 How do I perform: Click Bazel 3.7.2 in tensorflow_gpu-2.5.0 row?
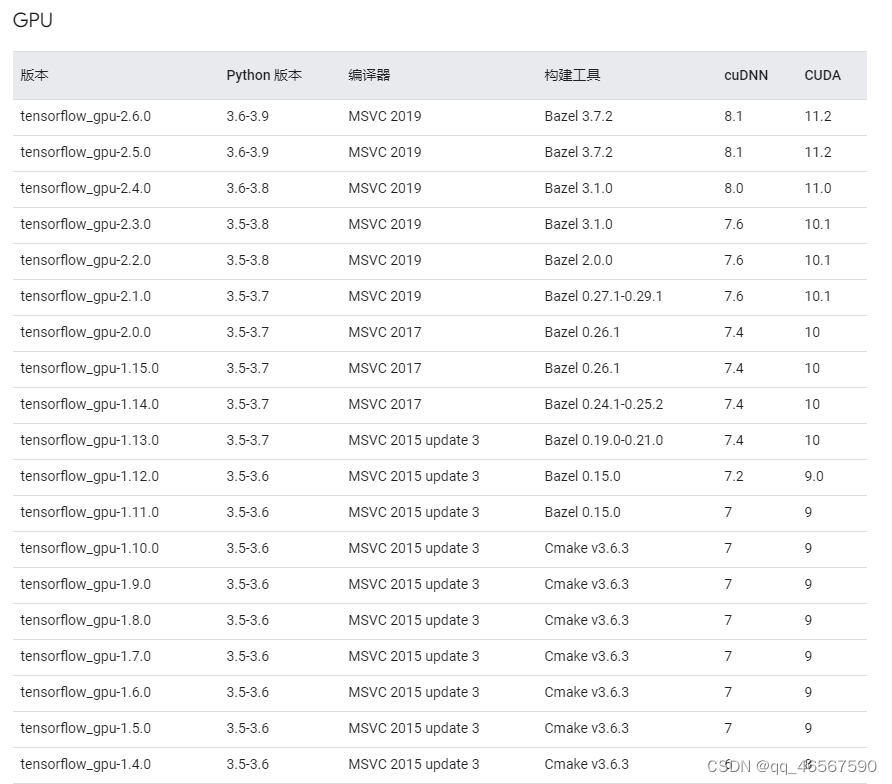(579, 152)
